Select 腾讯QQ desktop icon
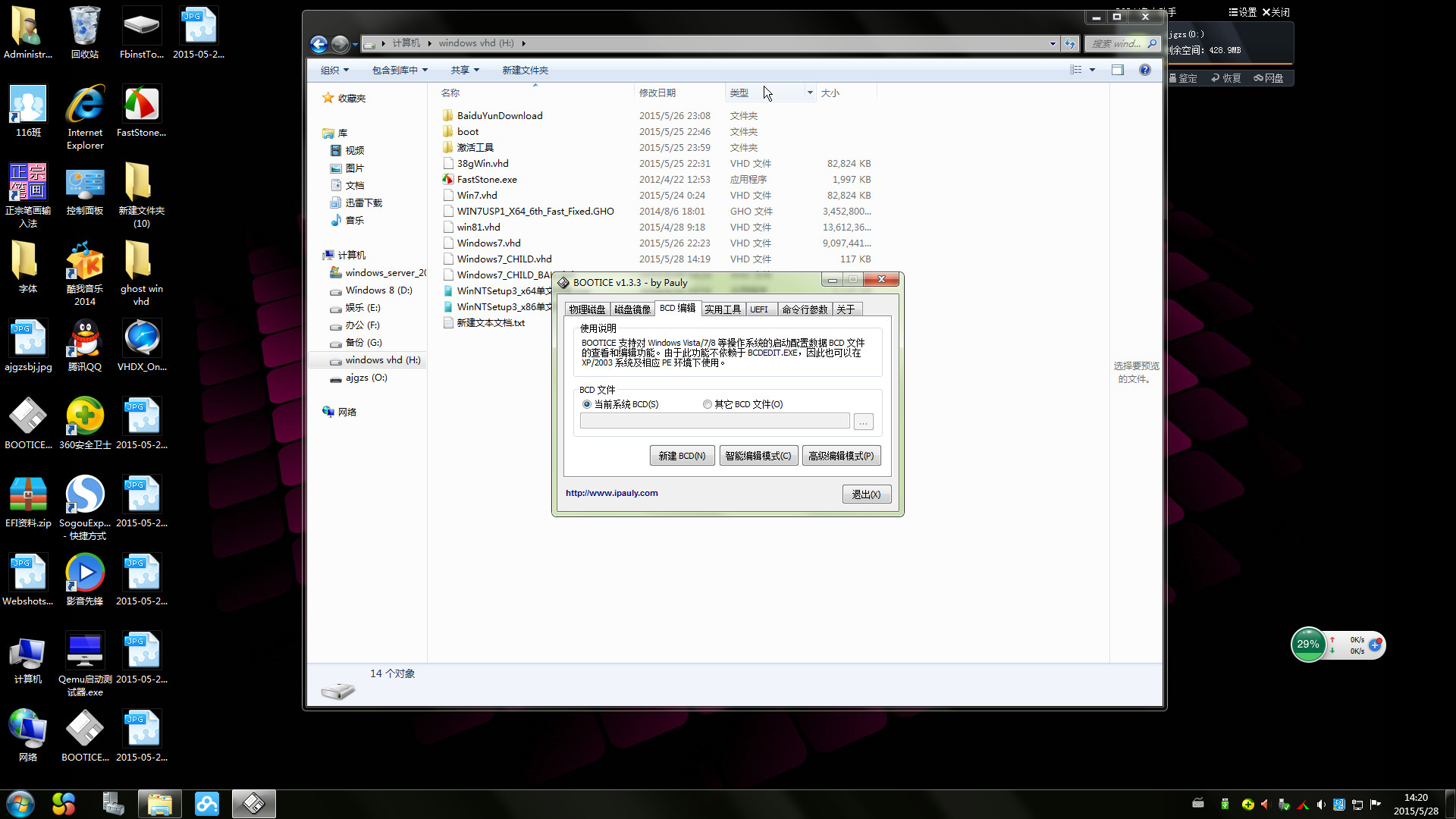1456x819 pixels. point(85,345)
